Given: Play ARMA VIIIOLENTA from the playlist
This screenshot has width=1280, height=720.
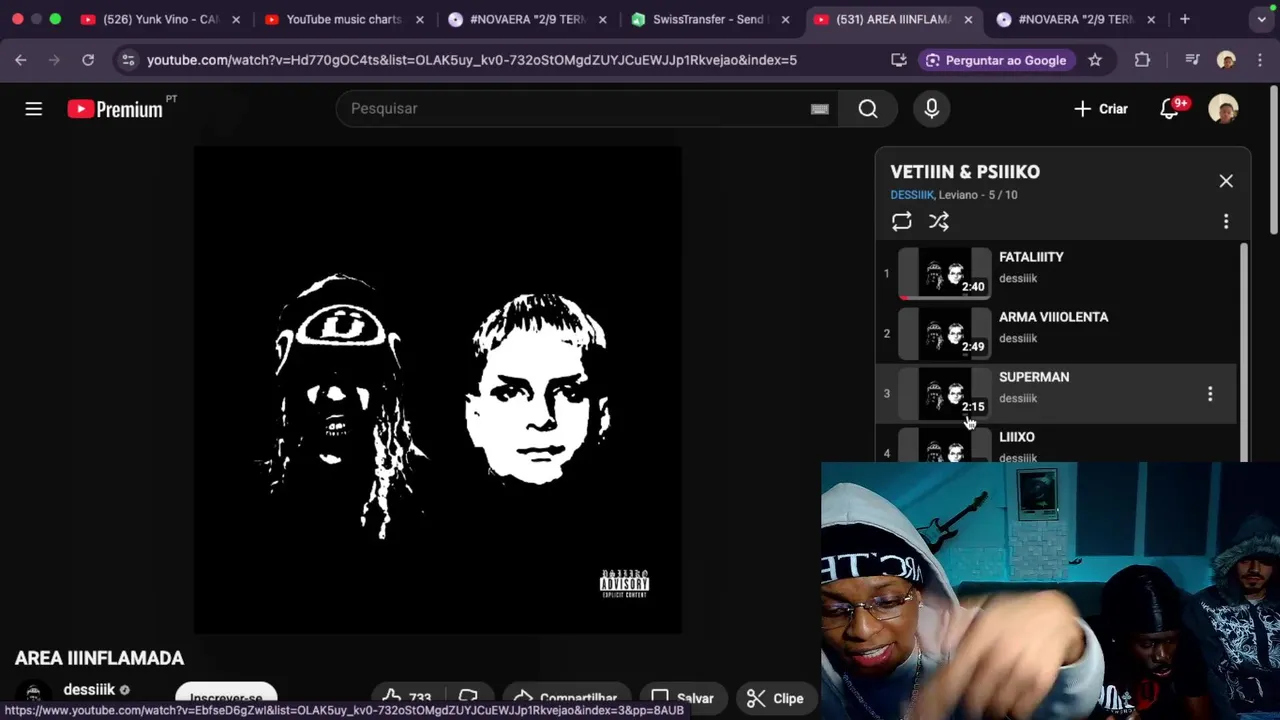Looking at the screenshot, I should click(1056, 332).
